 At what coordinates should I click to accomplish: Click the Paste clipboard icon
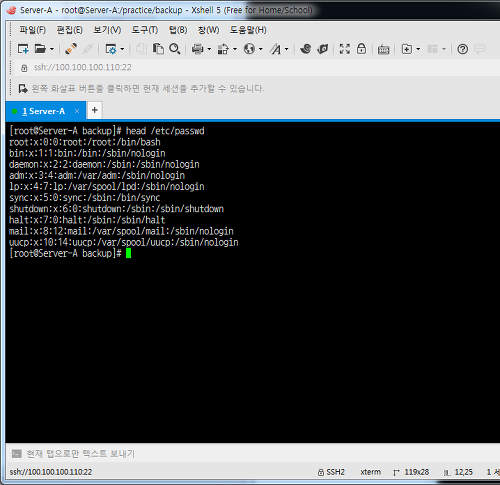tap(158, 49)
